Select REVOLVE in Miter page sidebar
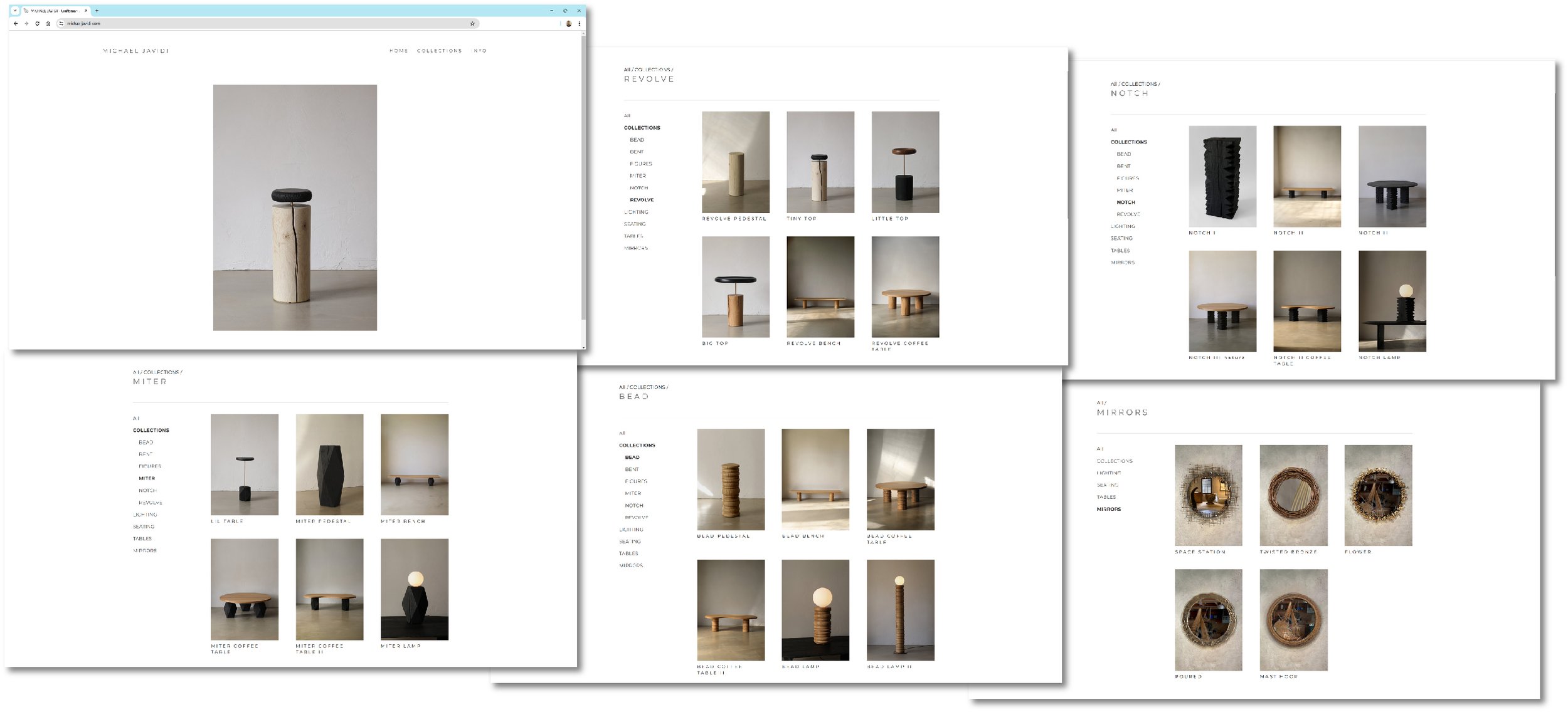 pyautogui.click(x=151, y=503)
